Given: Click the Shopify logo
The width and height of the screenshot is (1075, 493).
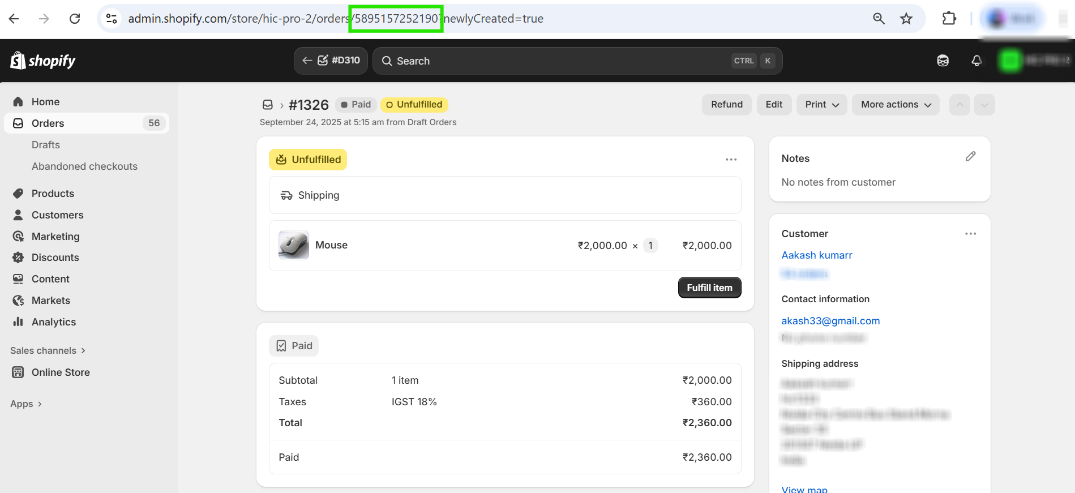Looking at the screenshot, I should [43, 61].
